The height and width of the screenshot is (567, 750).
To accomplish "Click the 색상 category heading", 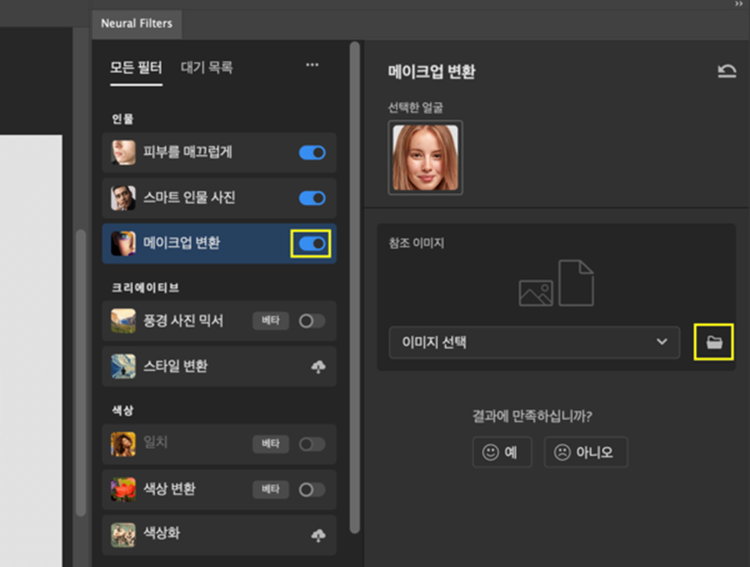I will pyautogui.click(x=122, y=411).
